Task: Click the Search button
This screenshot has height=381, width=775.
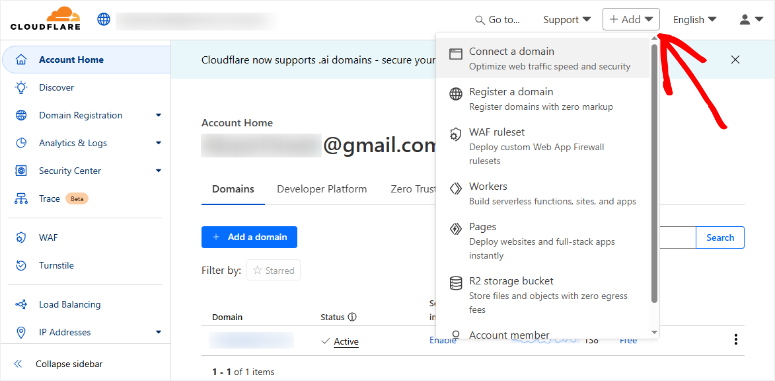Action: [720, 237]
